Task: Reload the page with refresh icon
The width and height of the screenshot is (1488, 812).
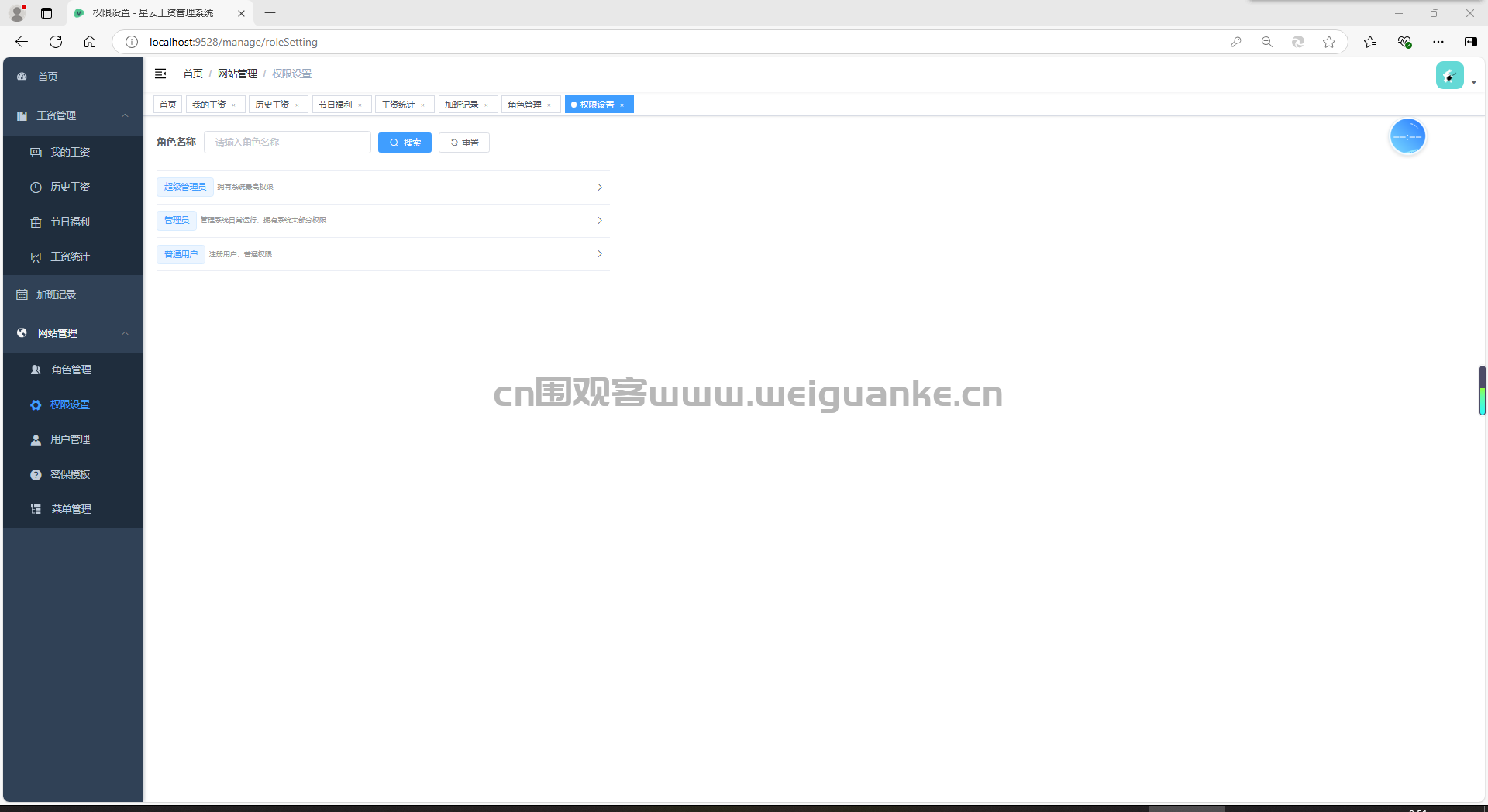Action: pyautogui.click(x=56, y=42)
